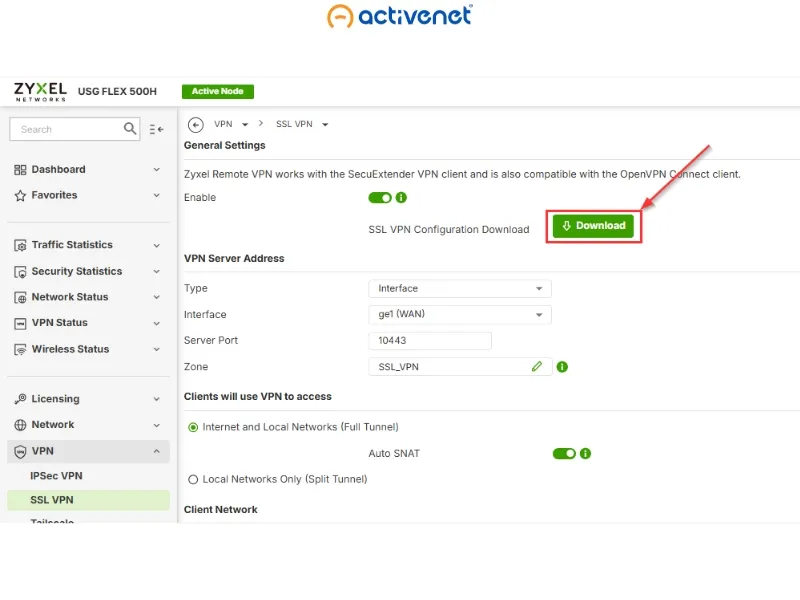This screenshot has width=800, height=600.
Task: Expand the VPN Status chevron
Action: [157, 323]
